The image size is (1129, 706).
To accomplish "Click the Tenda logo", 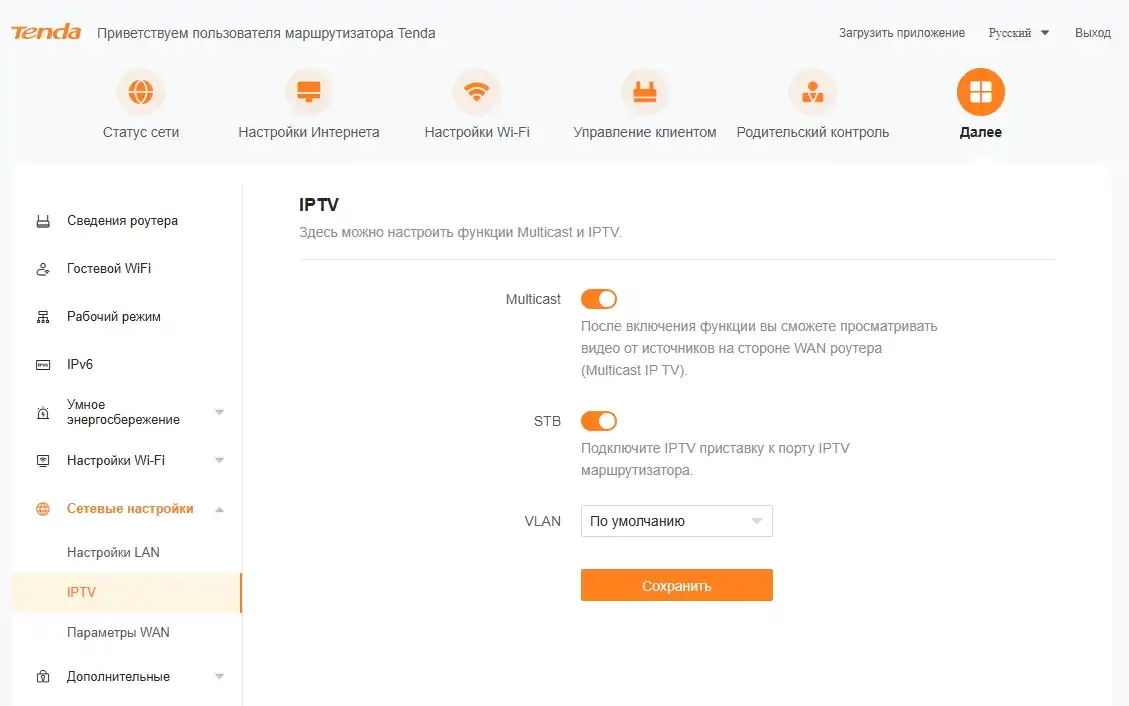I will (x=44, y=31).
